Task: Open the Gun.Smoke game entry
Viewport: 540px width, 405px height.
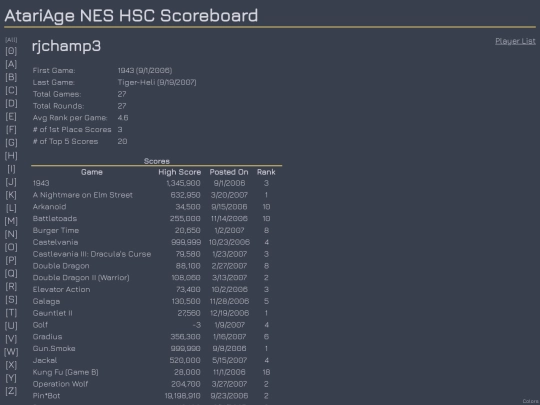Action: tap(54, 349)
